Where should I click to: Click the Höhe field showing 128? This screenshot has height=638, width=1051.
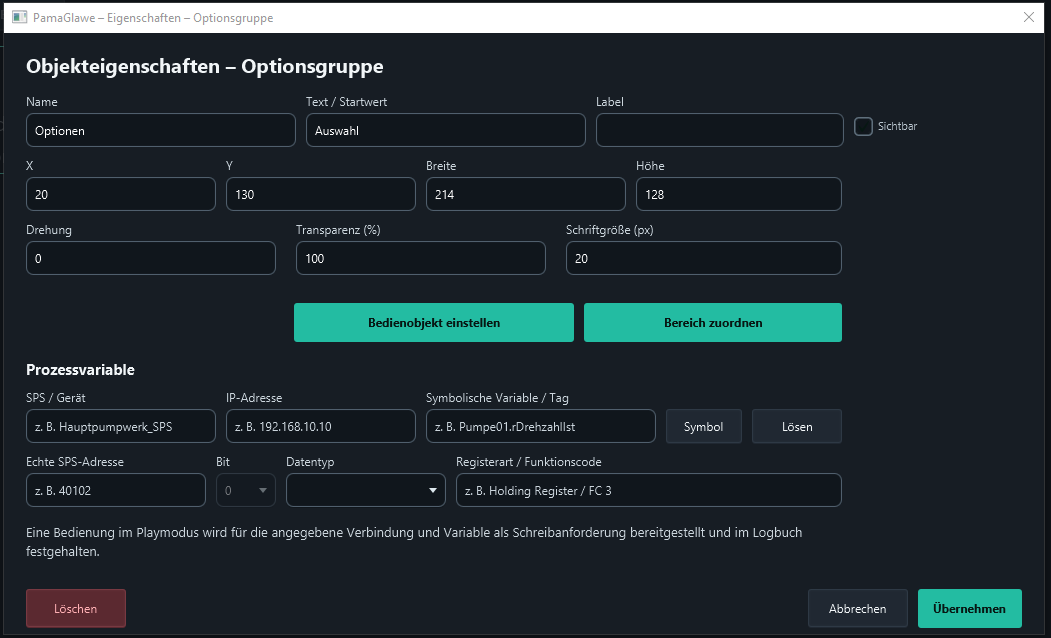(x=739, y=194)
